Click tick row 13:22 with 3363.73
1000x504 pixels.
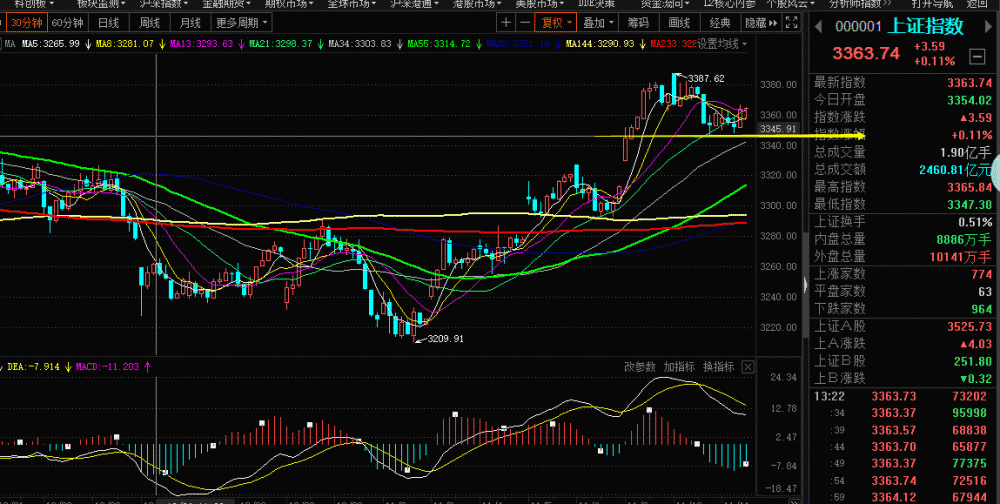click(903, 396)
